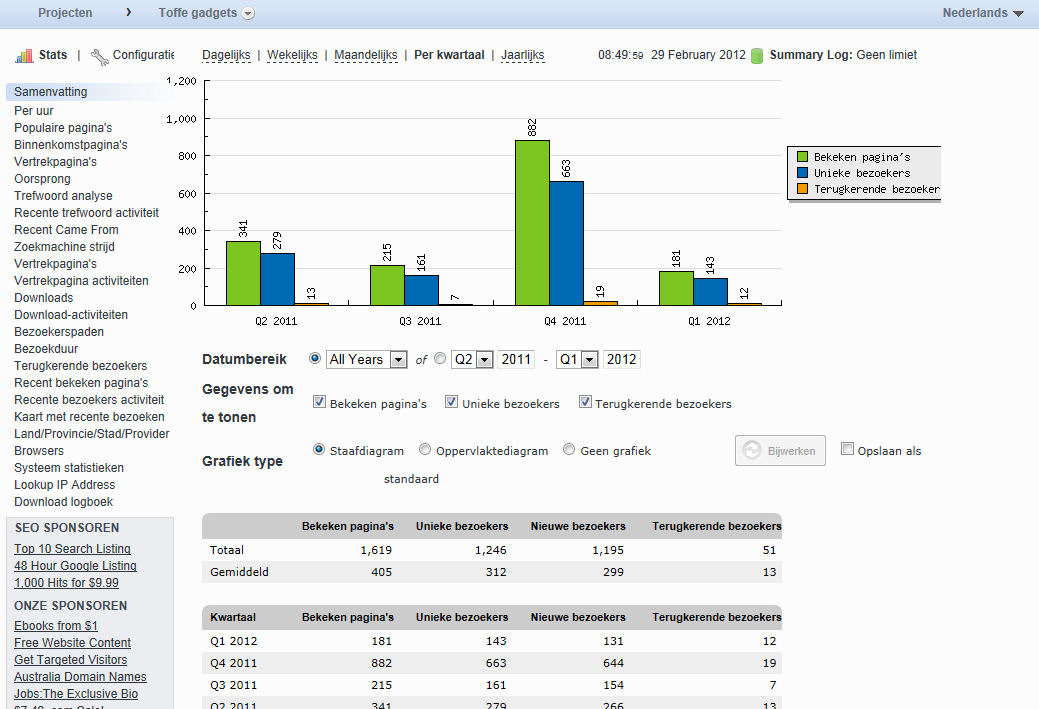Open Australia Domain Names link

click(x=80, y=677)
